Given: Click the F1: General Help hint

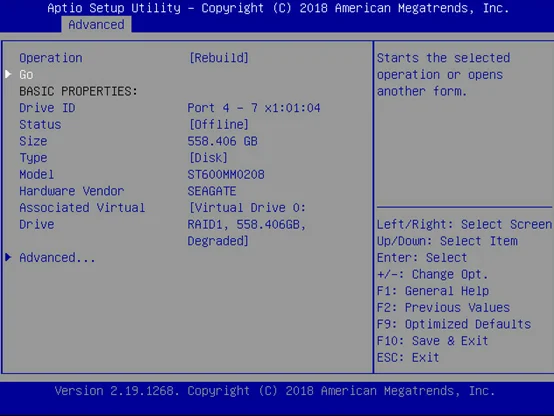Looking at the screenshot, I should pos(433,291).
